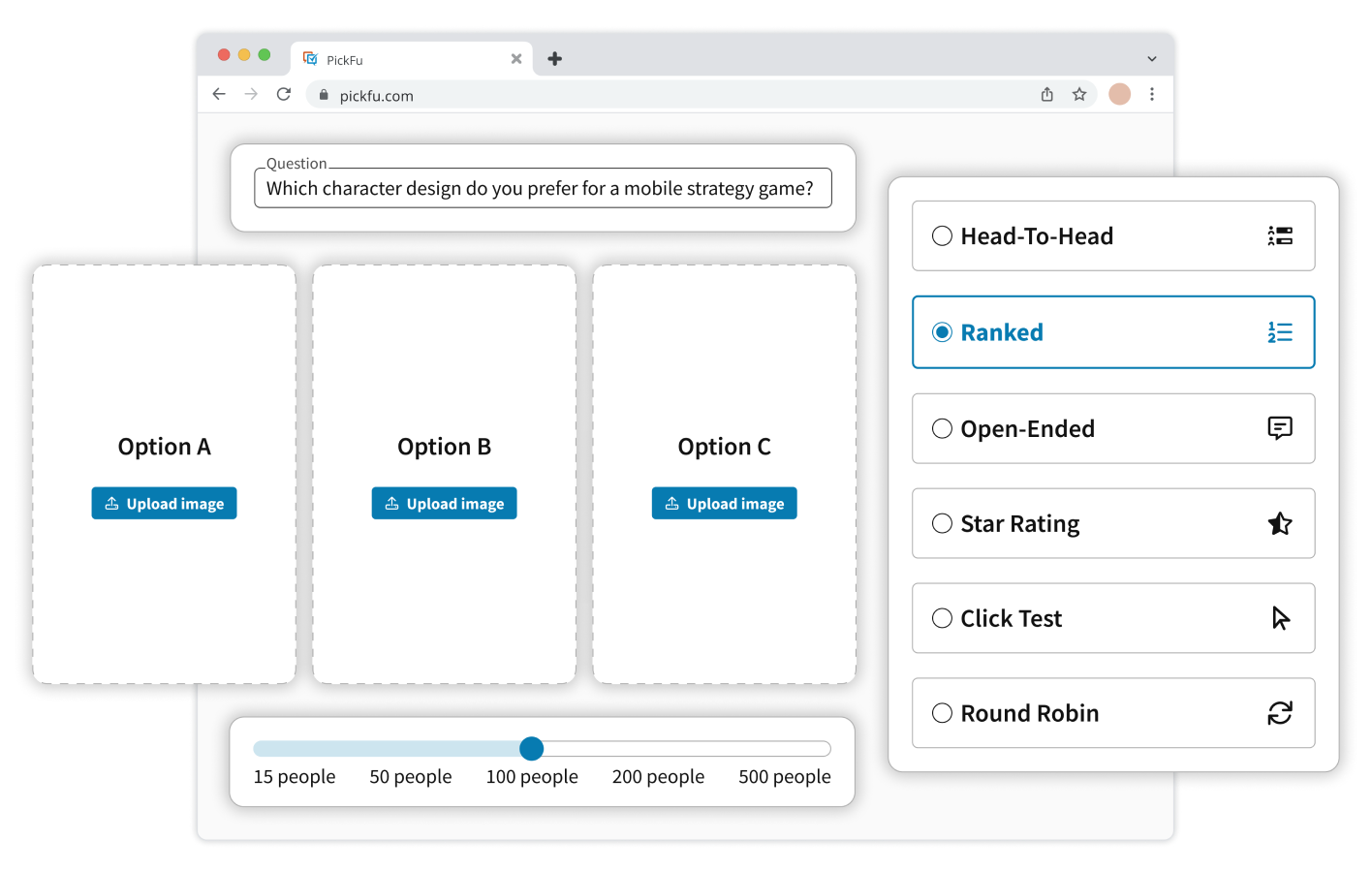Screen dimensions: 1372x872
Task: Click the Option B heading text
Action: pos(444,447)
